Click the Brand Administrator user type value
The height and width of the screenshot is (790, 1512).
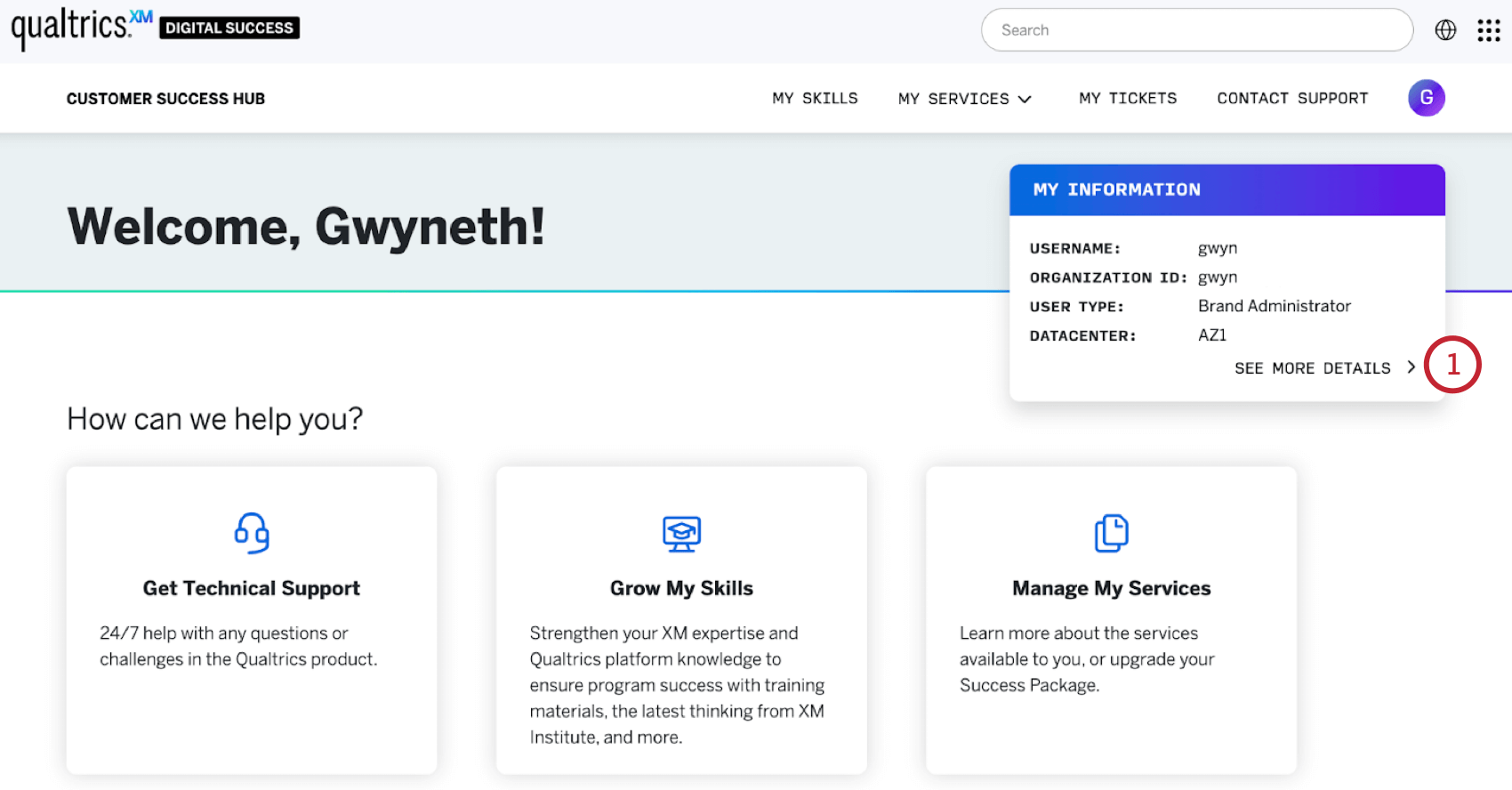coord(1274,306)
